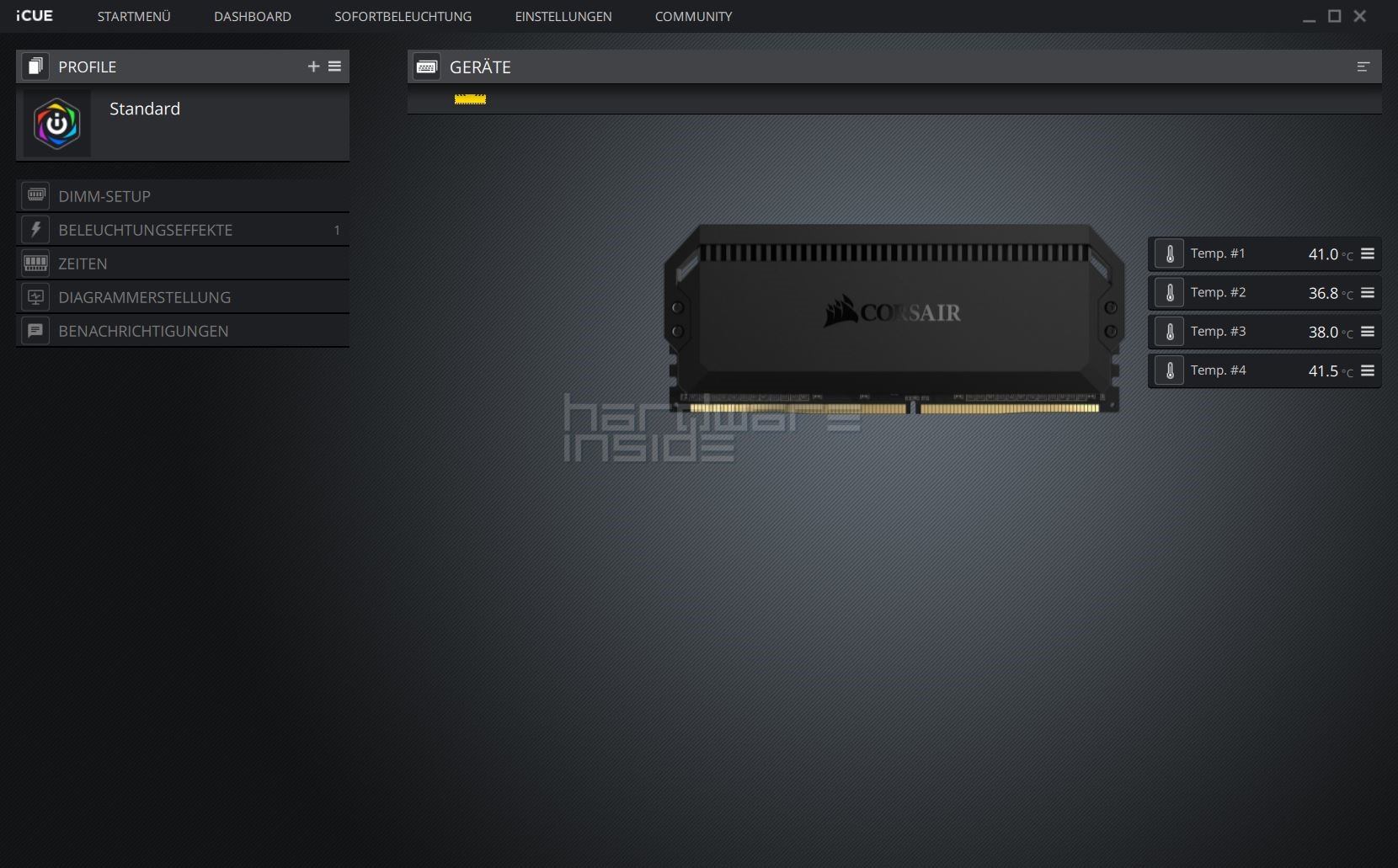Open the STARTMENÜ tab
Screen dimensions: 1398x868
pos(134,16)
